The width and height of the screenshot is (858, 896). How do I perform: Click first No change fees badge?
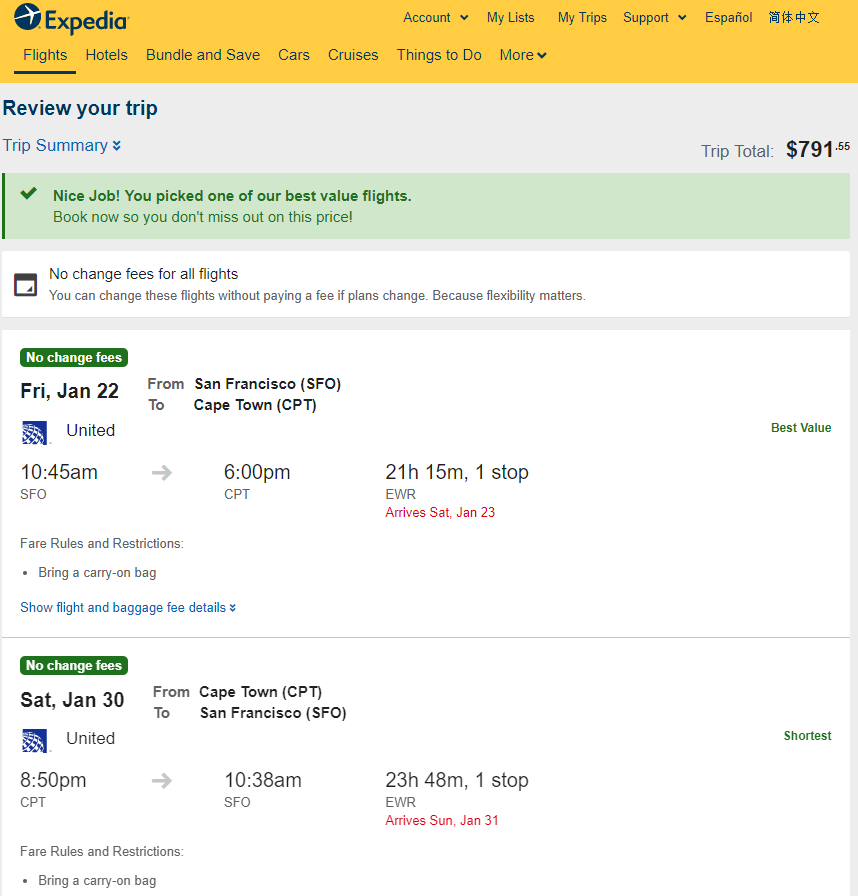[74, 358]
